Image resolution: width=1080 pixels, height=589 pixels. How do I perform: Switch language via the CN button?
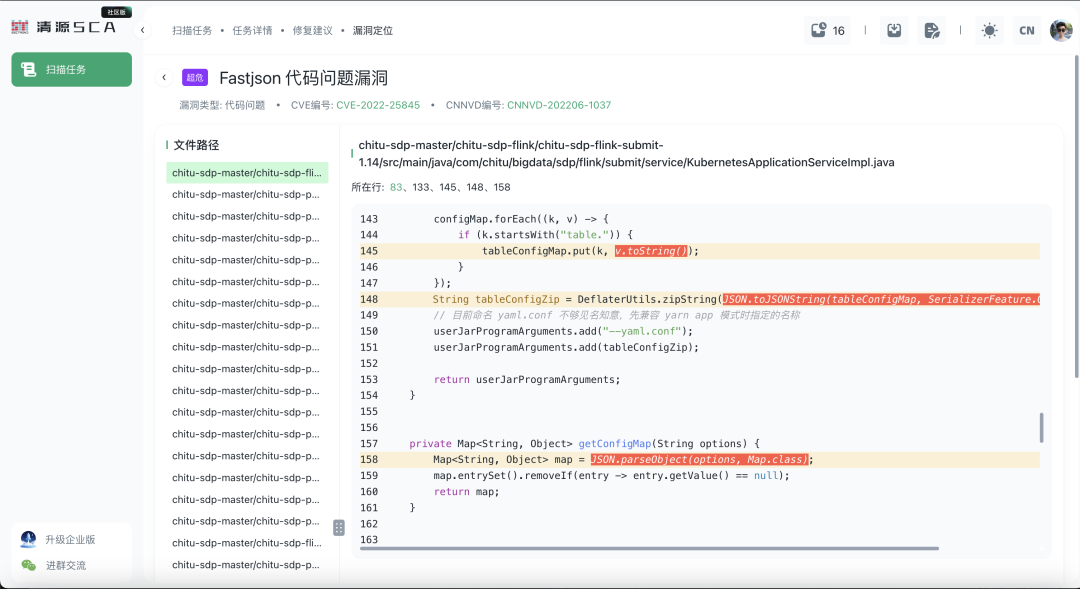1026,30
